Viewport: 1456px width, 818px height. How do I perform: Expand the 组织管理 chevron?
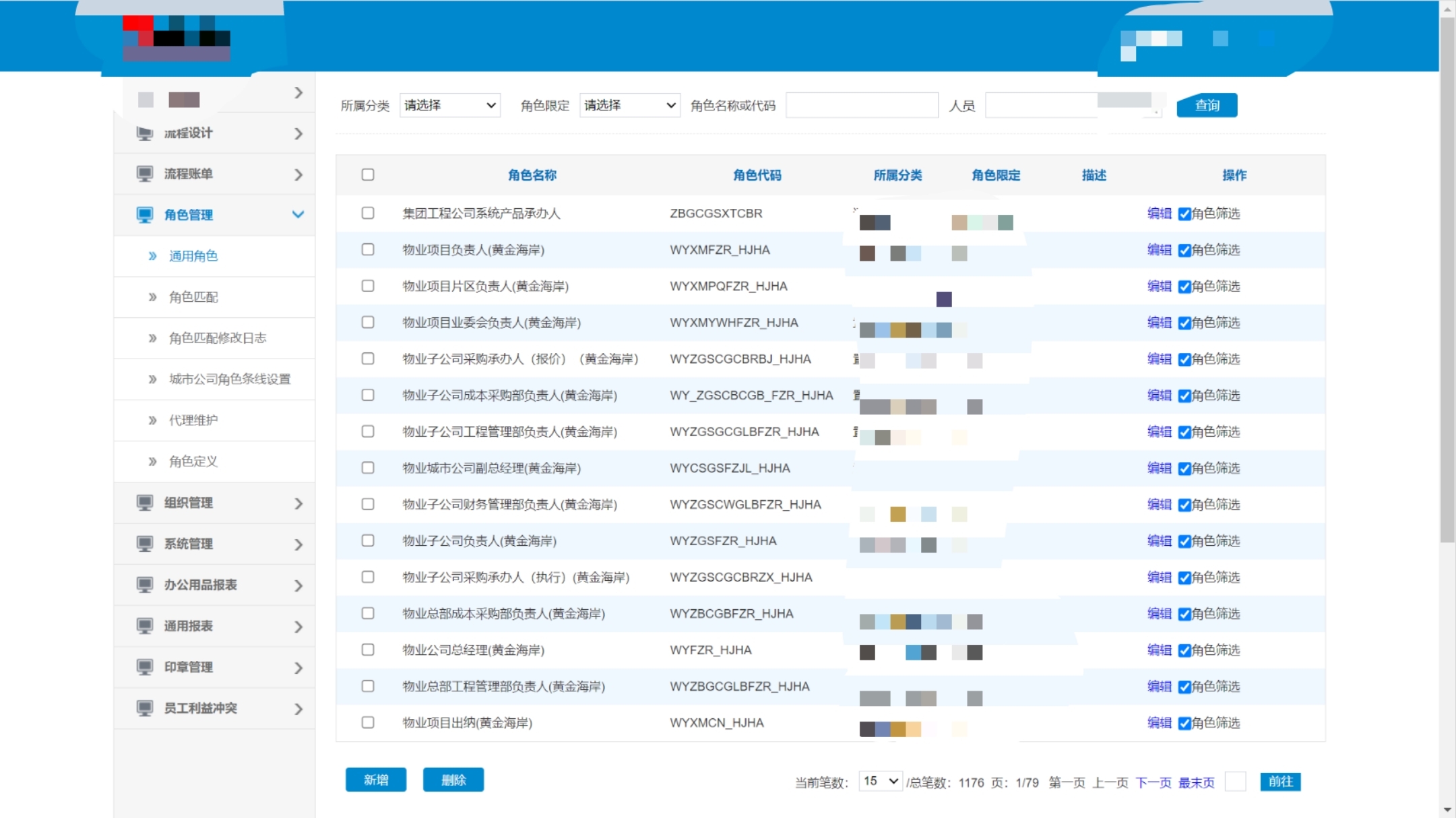[298, 503]
